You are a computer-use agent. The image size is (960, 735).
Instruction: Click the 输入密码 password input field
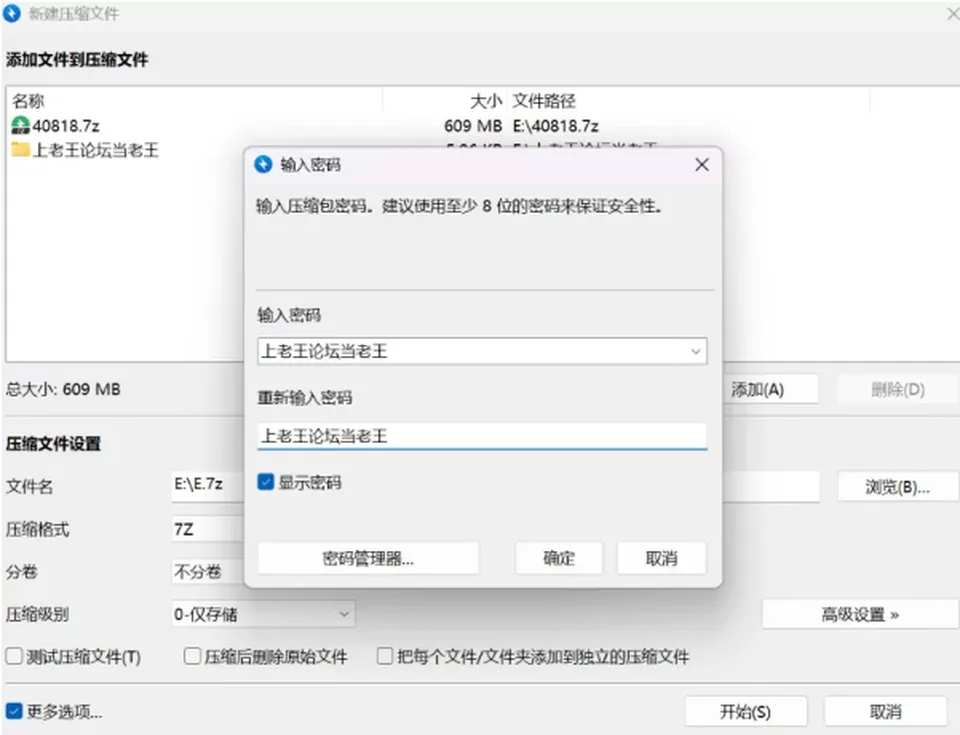[x=482, y=351]
